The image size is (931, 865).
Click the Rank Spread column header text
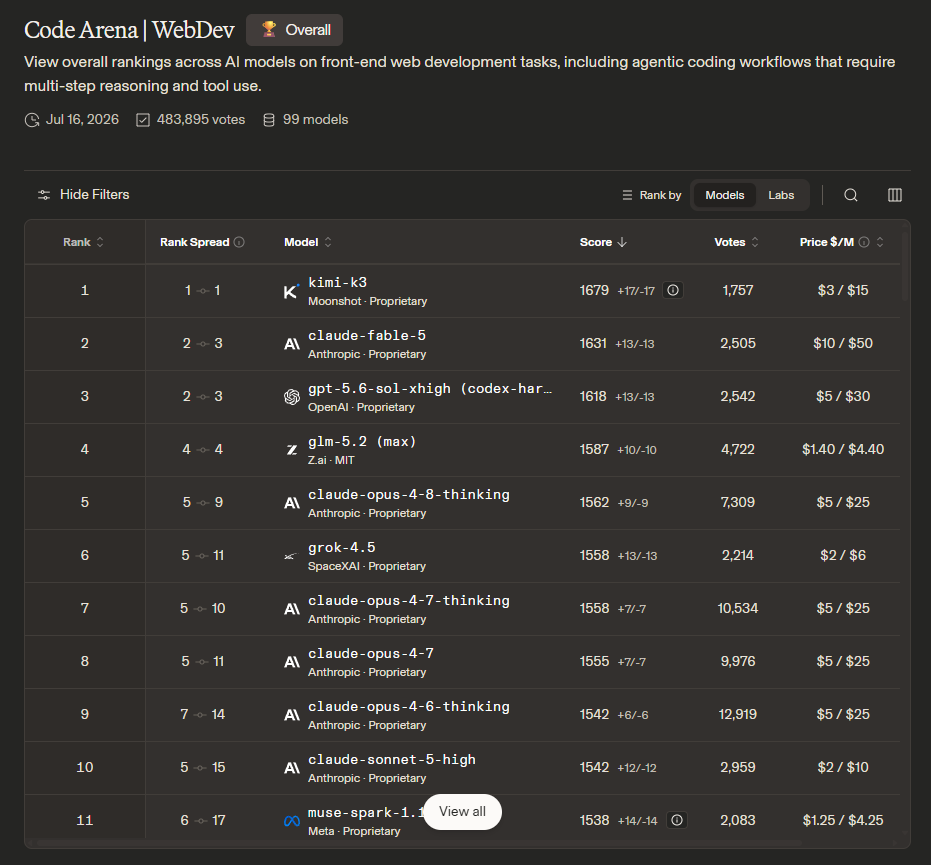(x=194, y=242)
